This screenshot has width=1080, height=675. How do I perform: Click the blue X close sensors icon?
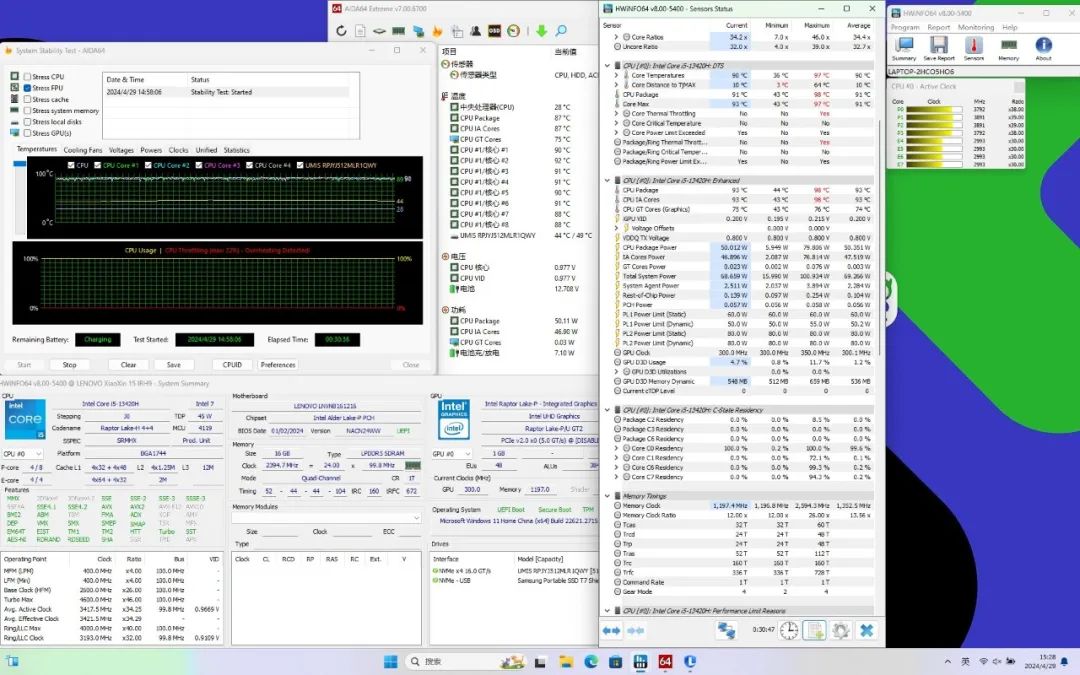(866, 630)
